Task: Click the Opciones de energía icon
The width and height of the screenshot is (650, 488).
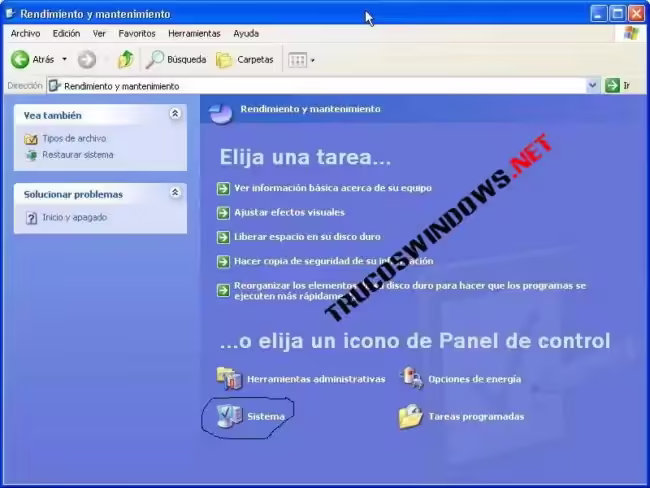Action: (x=411, y=378)
